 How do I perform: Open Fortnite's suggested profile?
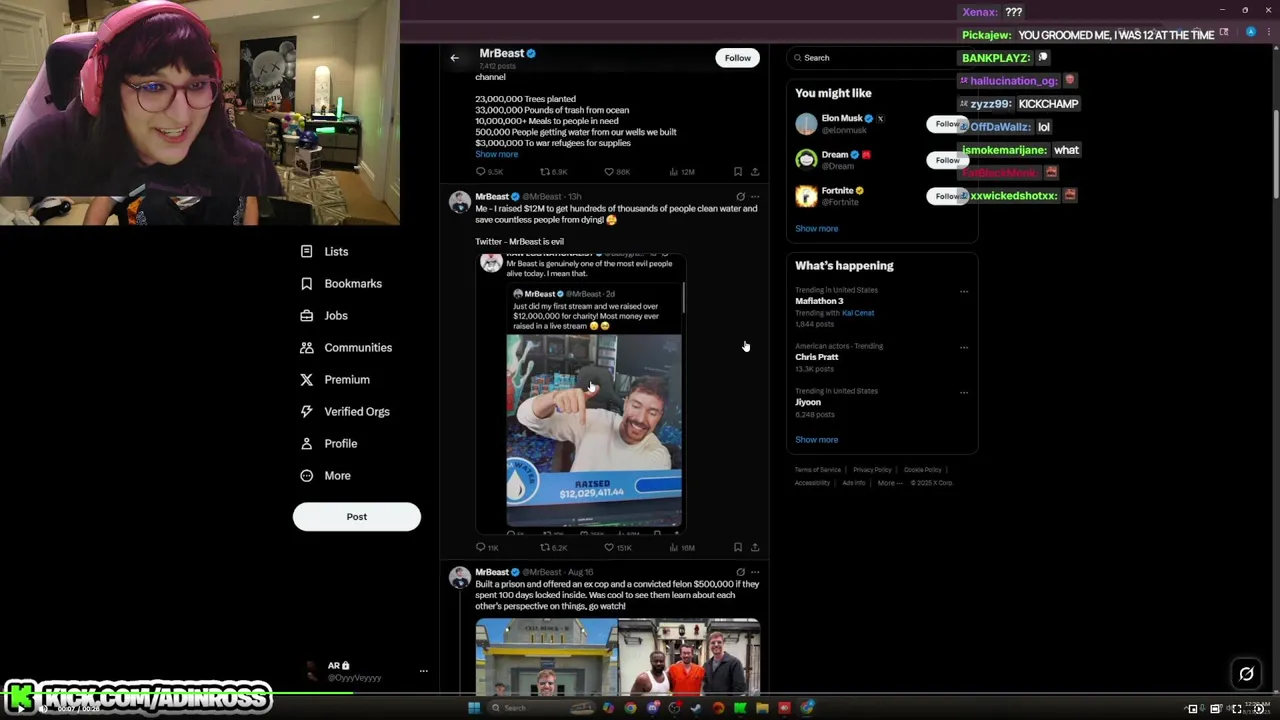(x=838, y=191)
